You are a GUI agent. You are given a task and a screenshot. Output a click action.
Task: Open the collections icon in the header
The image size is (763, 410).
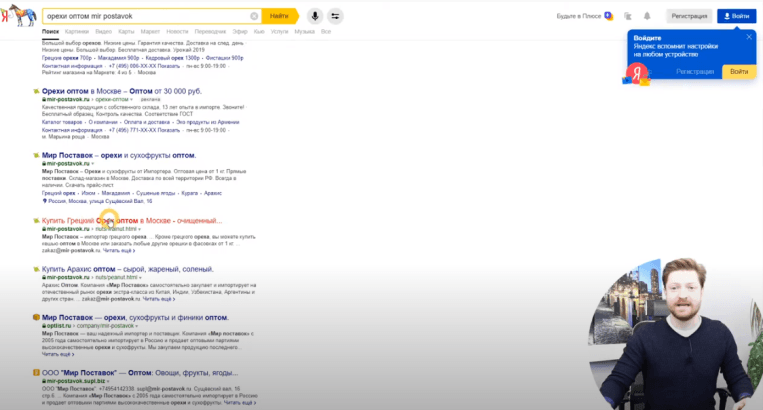(628, 16)
